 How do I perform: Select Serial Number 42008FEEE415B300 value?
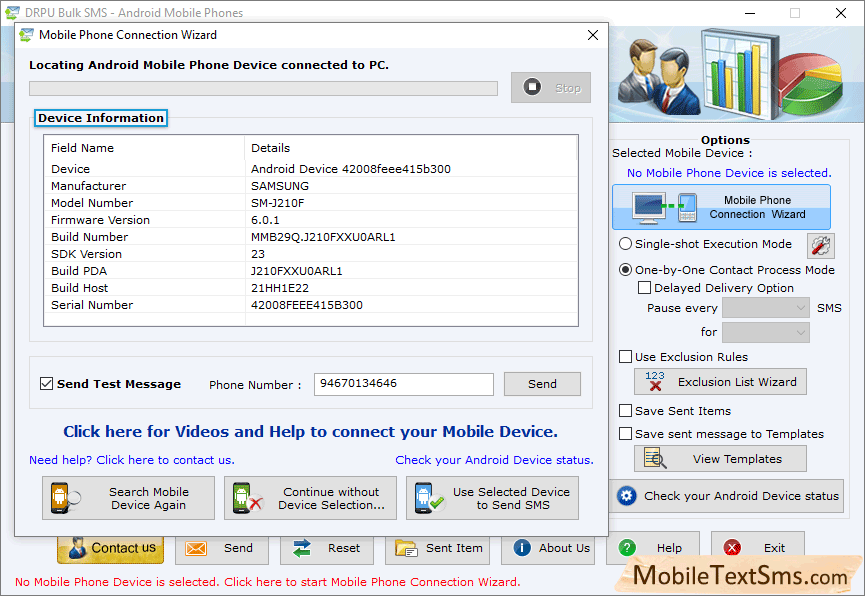point(307,305)
